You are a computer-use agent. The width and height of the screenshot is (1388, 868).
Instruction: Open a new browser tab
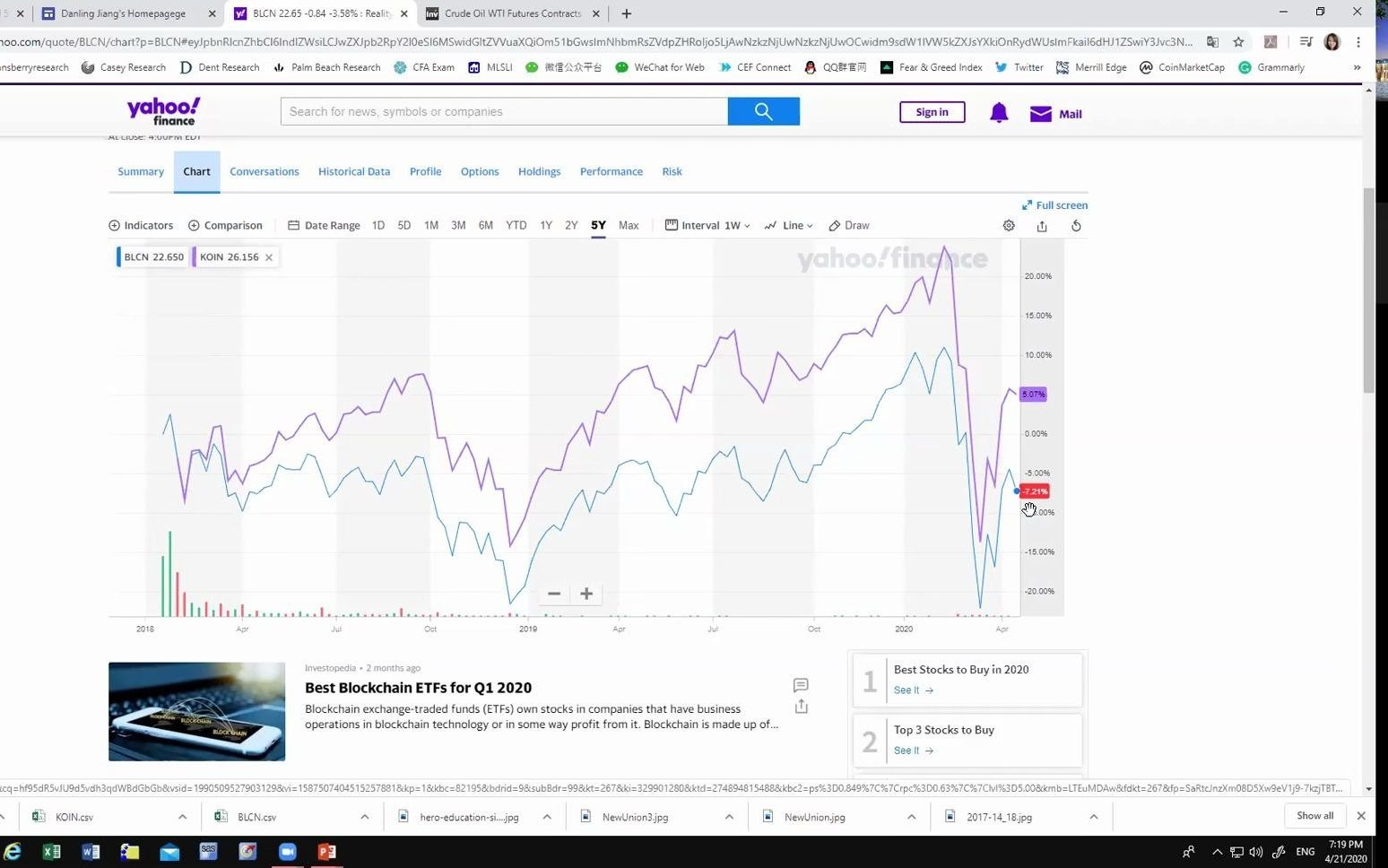[x=626, y=13]
